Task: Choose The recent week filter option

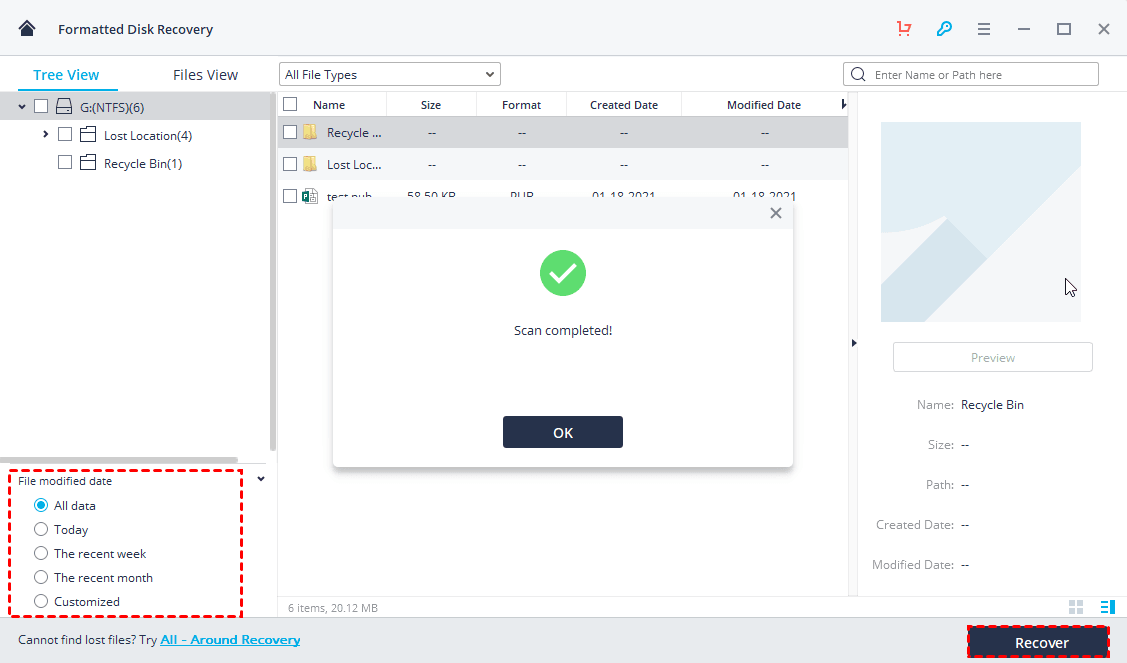Action: pos(40,553)
